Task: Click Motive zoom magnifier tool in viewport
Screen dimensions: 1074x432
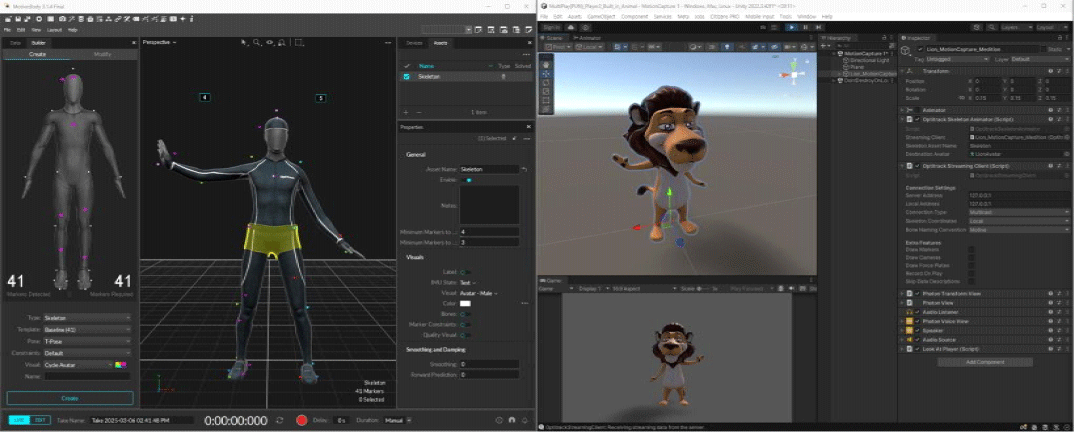Action: point(256,42)
